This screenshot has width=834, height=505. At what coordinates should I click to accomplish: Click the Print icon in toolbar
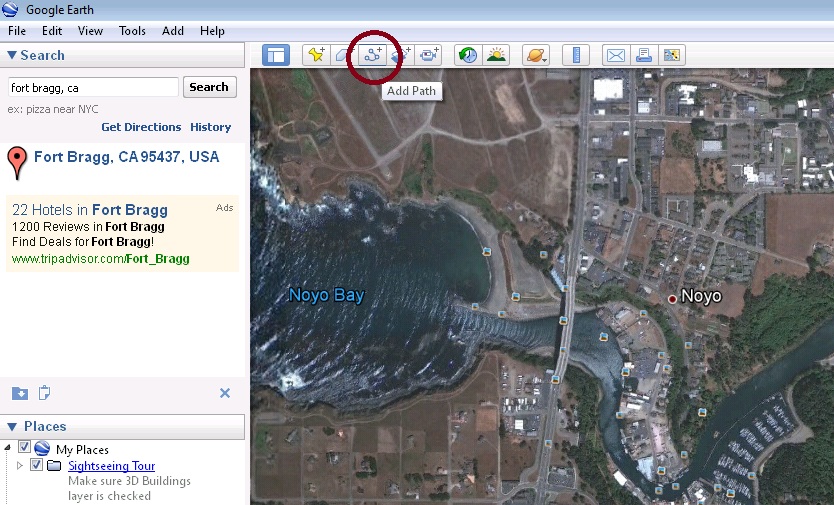(644, 55)
